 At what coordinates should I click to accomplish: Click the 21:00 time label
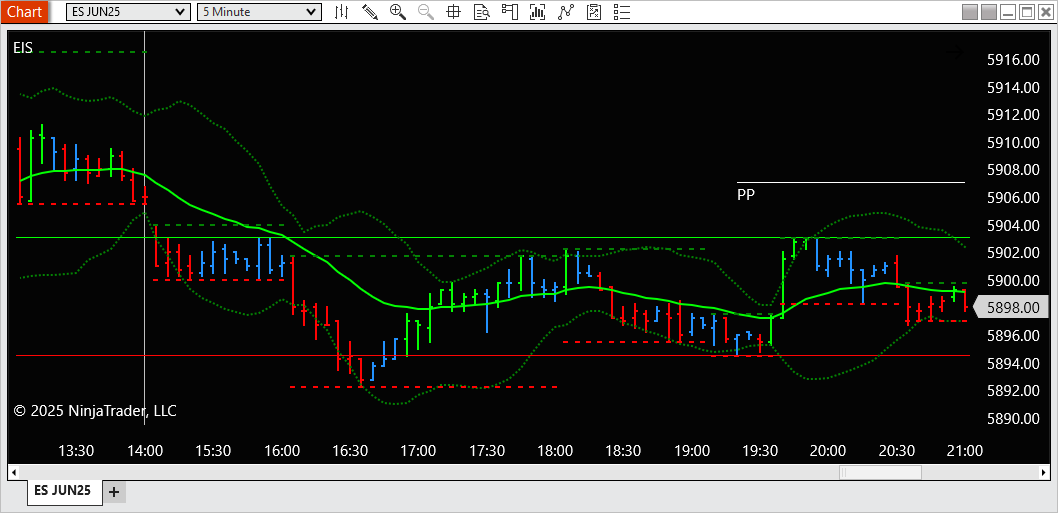[965, 450]
